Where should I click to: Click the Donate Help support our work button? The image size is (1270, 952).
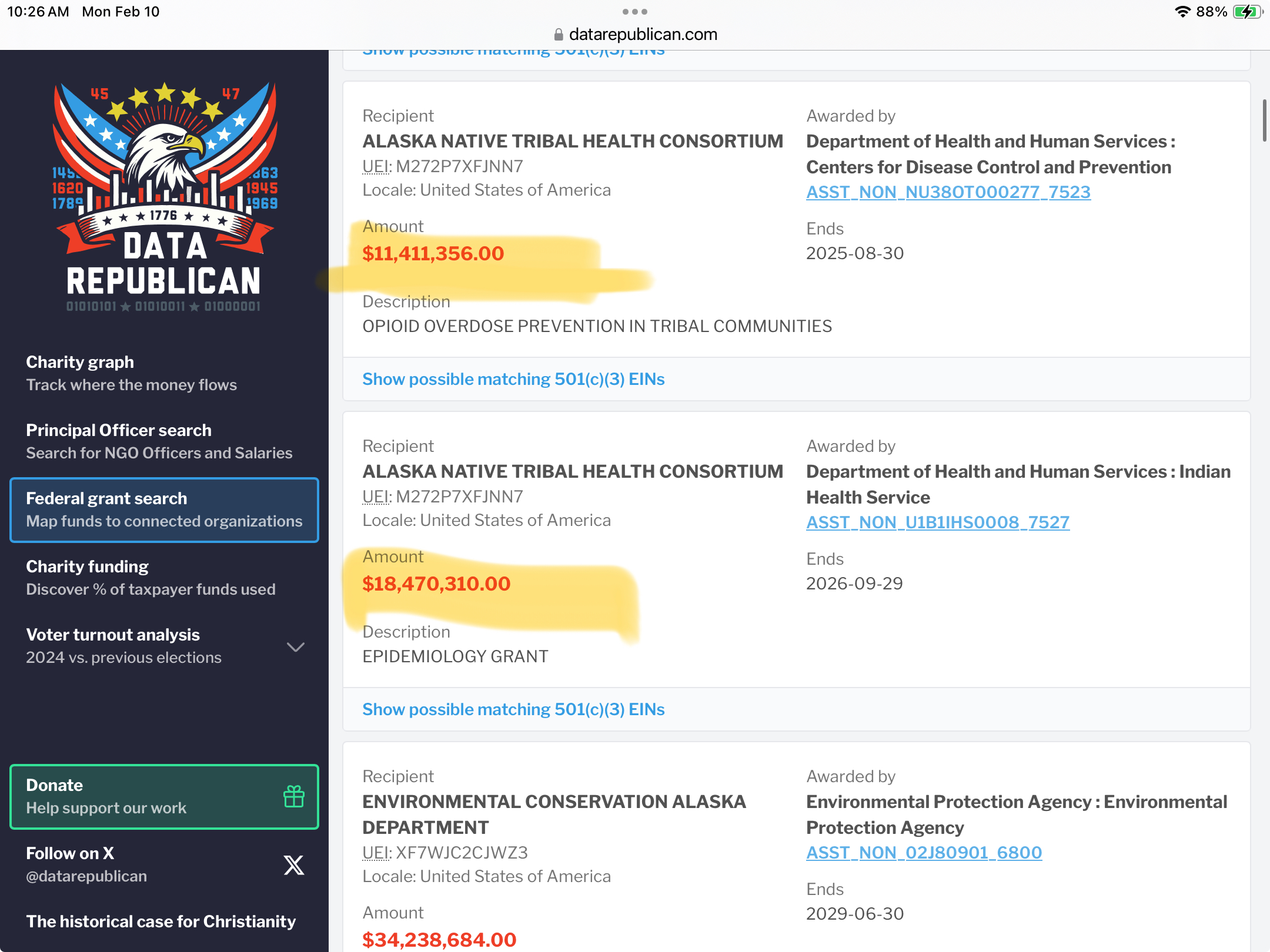click(164, 796)
